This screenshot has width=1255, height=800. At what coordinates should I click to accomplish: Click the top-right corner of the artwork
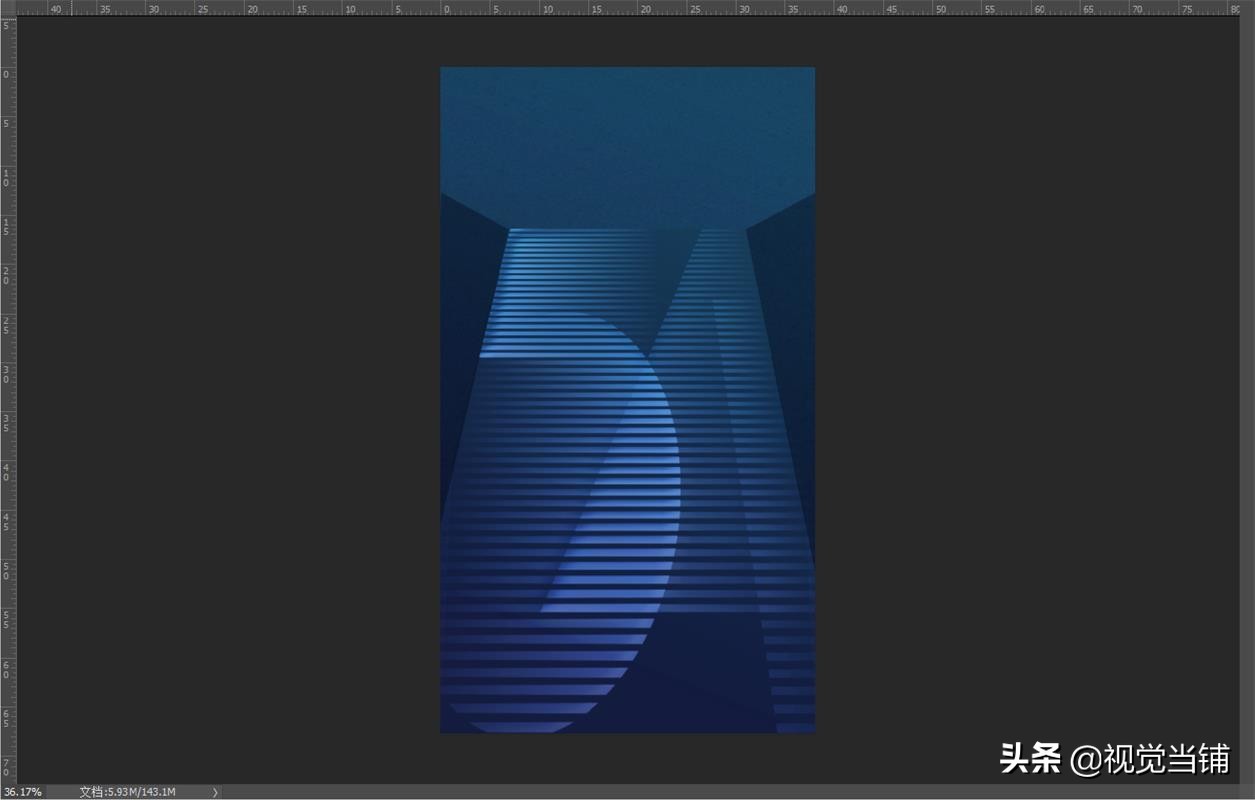coord(813,69)
